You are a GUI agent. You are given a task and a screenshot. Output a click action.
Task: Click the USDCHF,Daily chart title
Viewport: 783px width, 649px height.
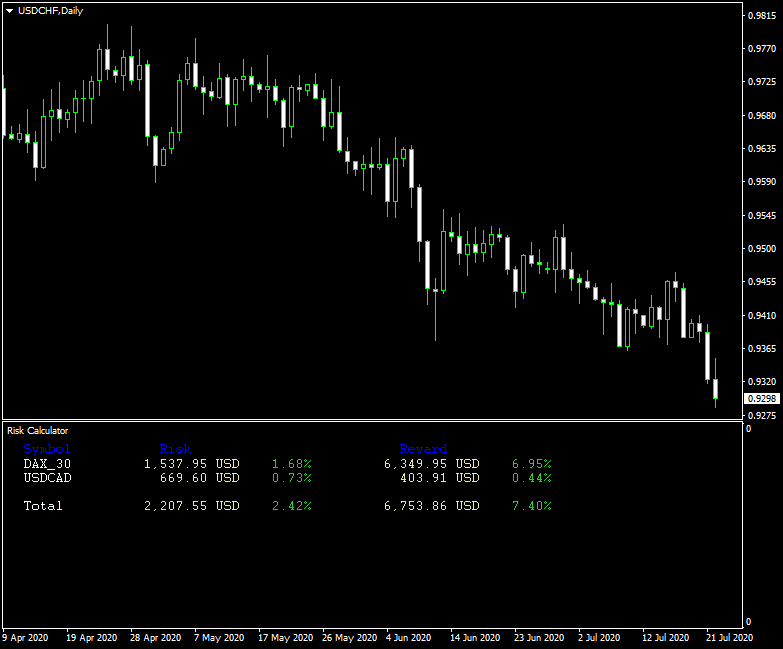click(51, 10)
